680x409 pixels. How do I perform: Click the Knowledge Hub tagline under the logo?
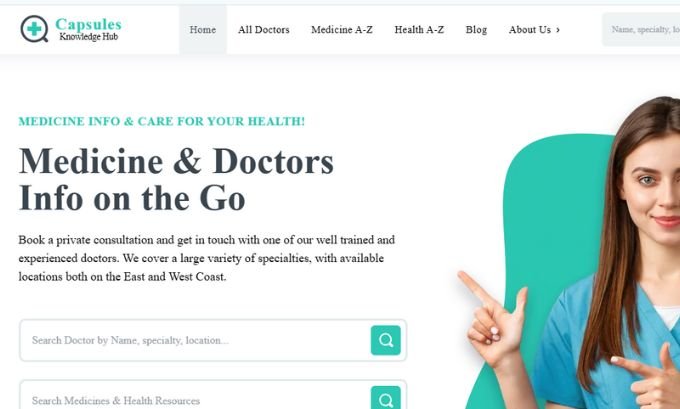[x=88, y=37]
